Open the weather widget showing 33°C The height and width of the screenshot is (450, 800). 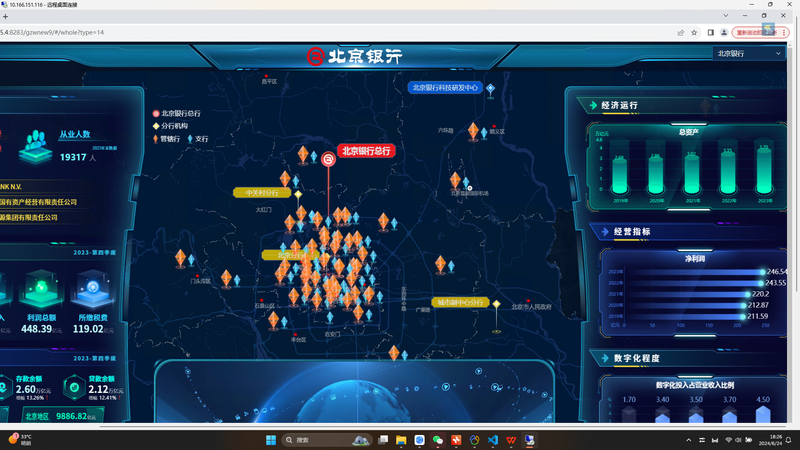coord(20,440)
